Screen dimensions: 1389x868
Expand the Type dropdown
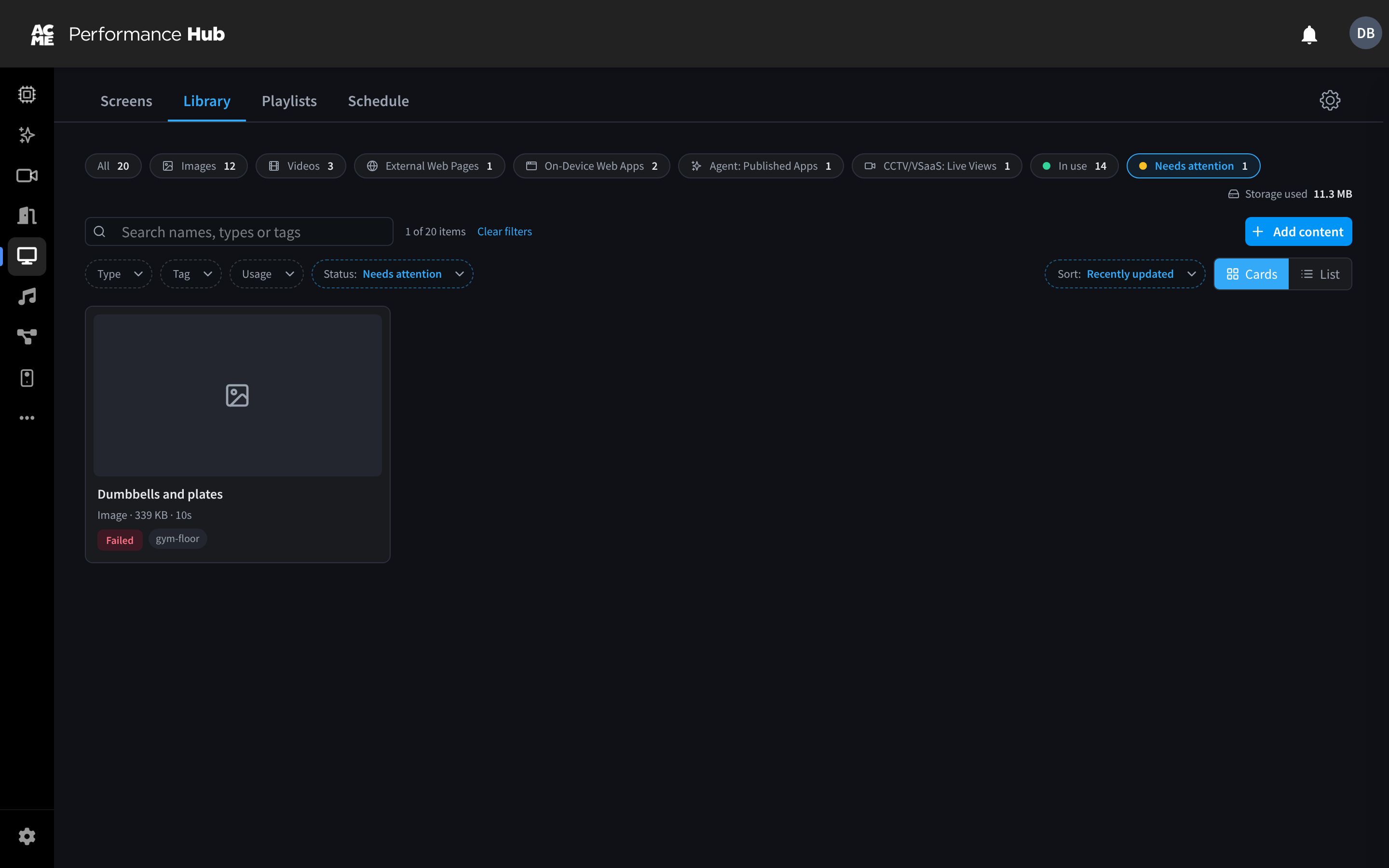tap(119, 274)
